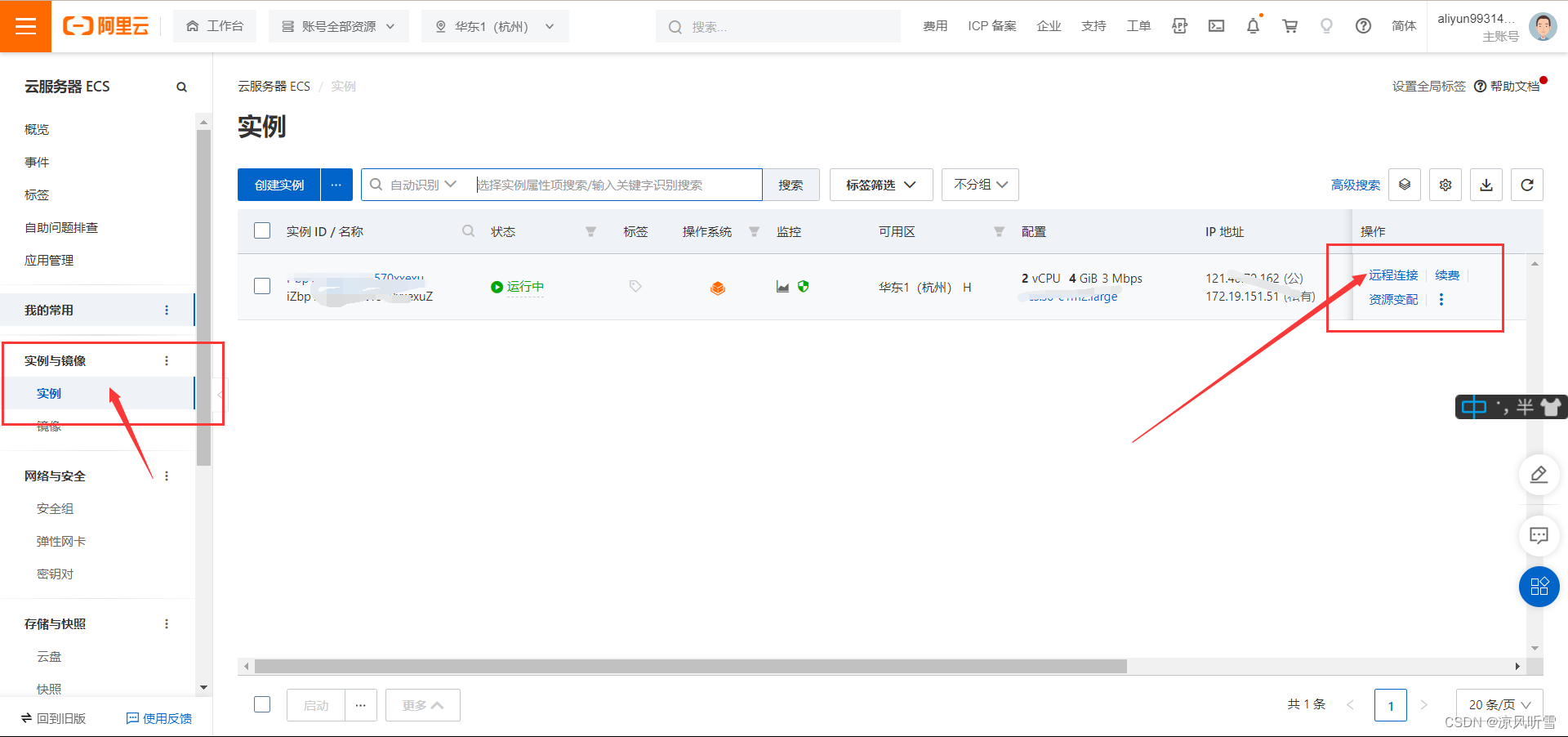The height and width of the screenshot is (737, 1568).
Task: Open 支持 in top navigation
Action: 1094,26
